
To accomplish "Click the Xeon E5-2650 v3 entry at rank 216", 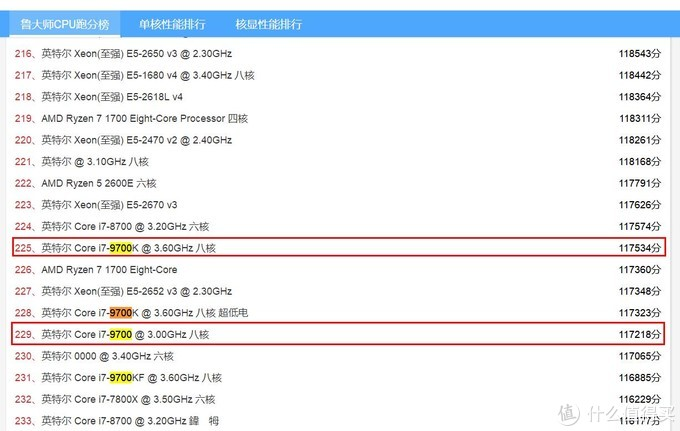I will [142, 53].
